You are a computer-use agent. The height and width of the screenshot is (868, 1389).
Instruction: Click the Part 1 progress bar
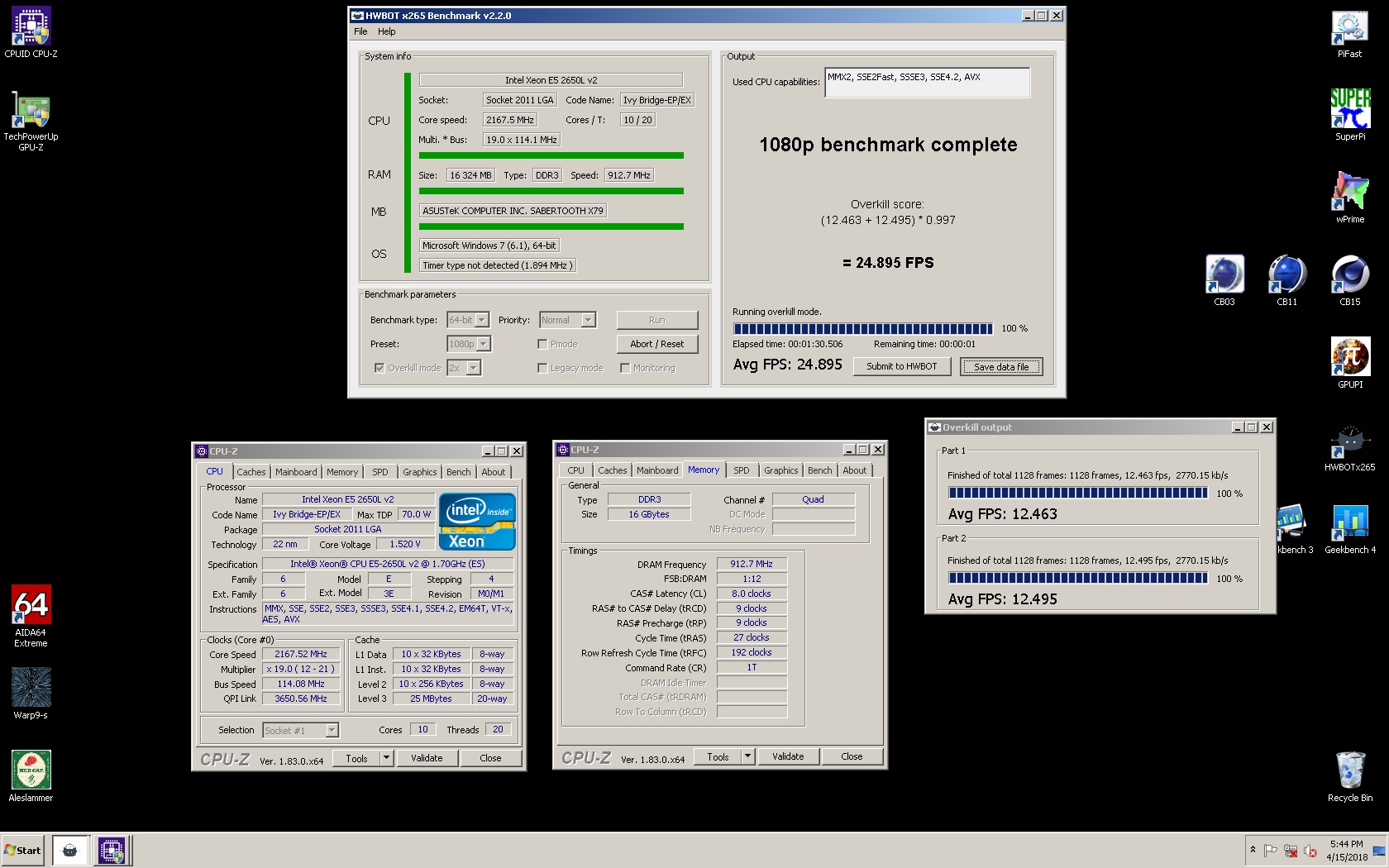point(1077,493)
